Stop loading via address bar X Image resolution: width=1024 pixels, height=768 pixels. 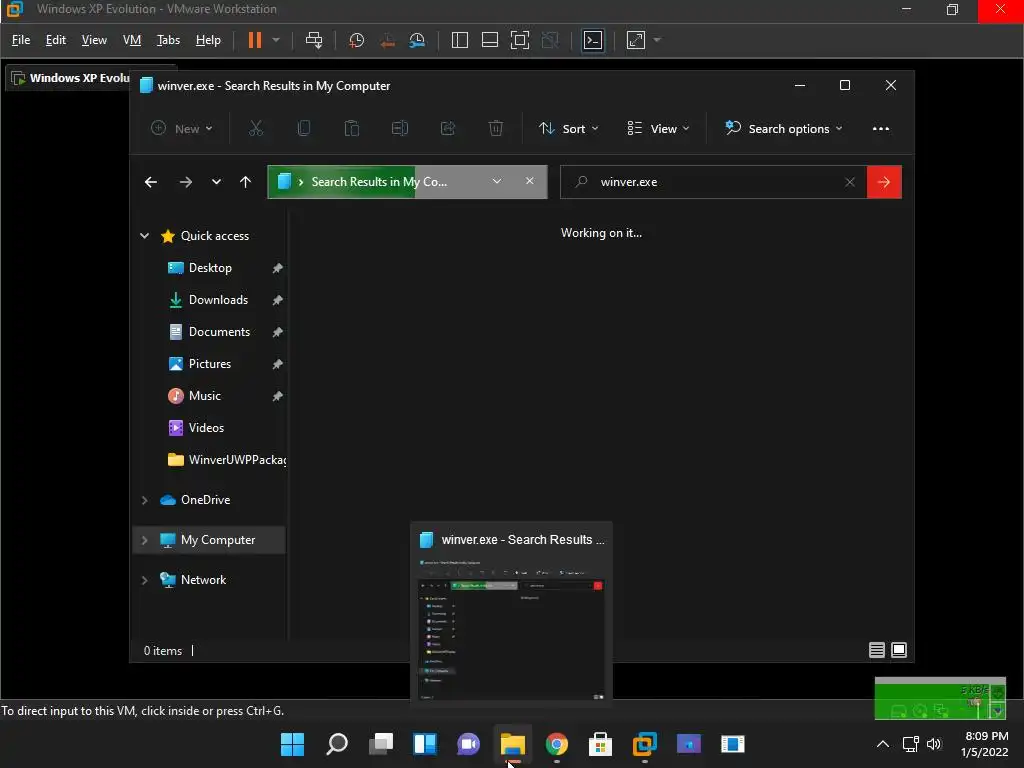point(530,181)
